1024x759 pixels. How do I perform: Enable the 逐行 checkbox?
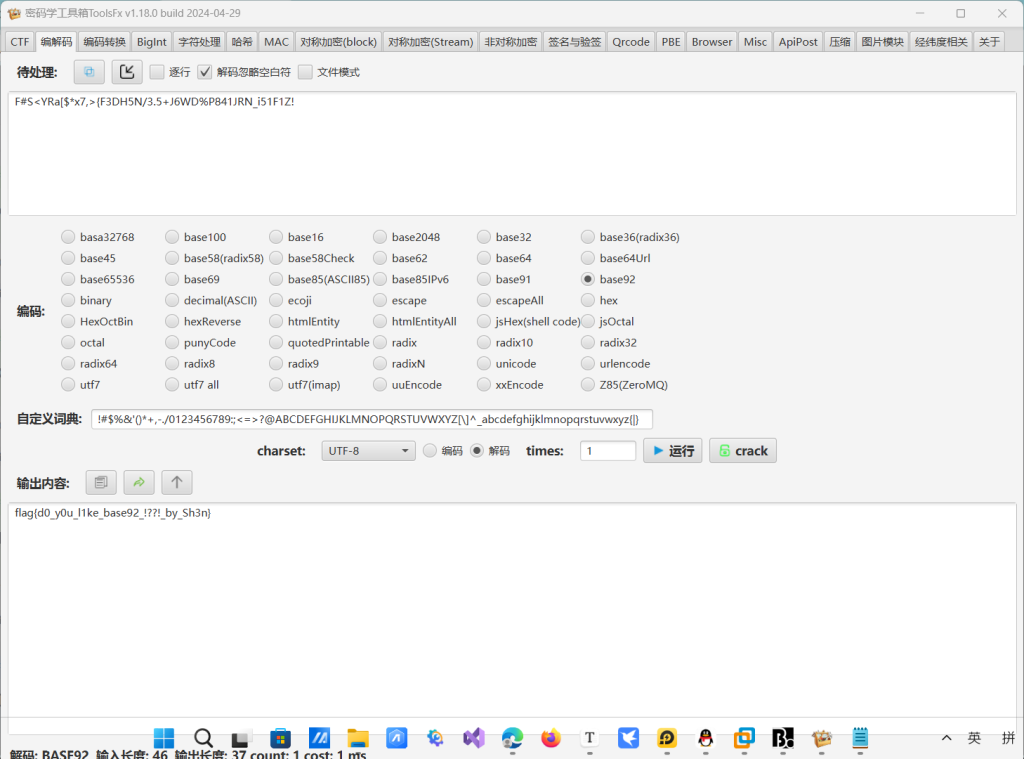click(157, 72)
